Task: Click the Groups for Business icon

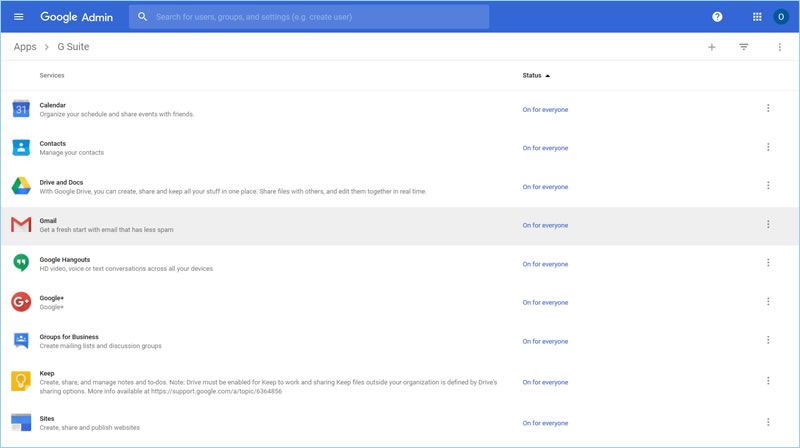Action: 21,340
